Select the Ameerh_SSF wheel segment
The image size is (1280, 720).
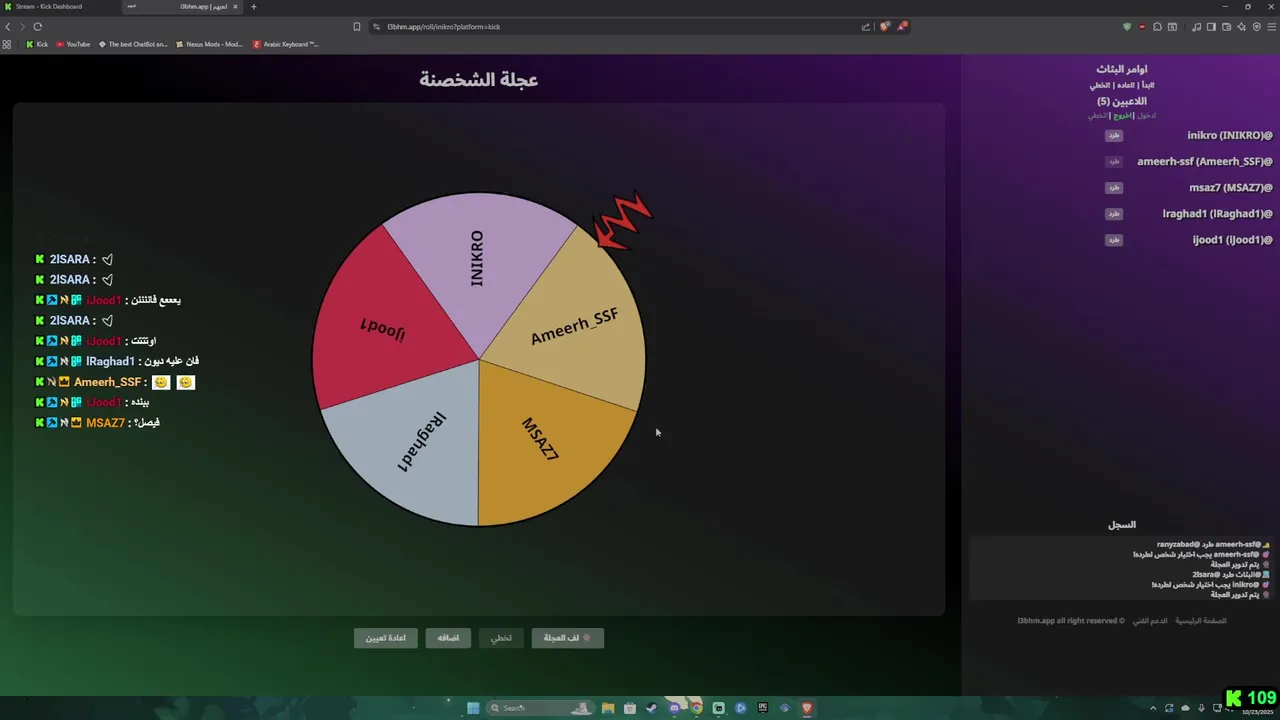click(574, 326)
